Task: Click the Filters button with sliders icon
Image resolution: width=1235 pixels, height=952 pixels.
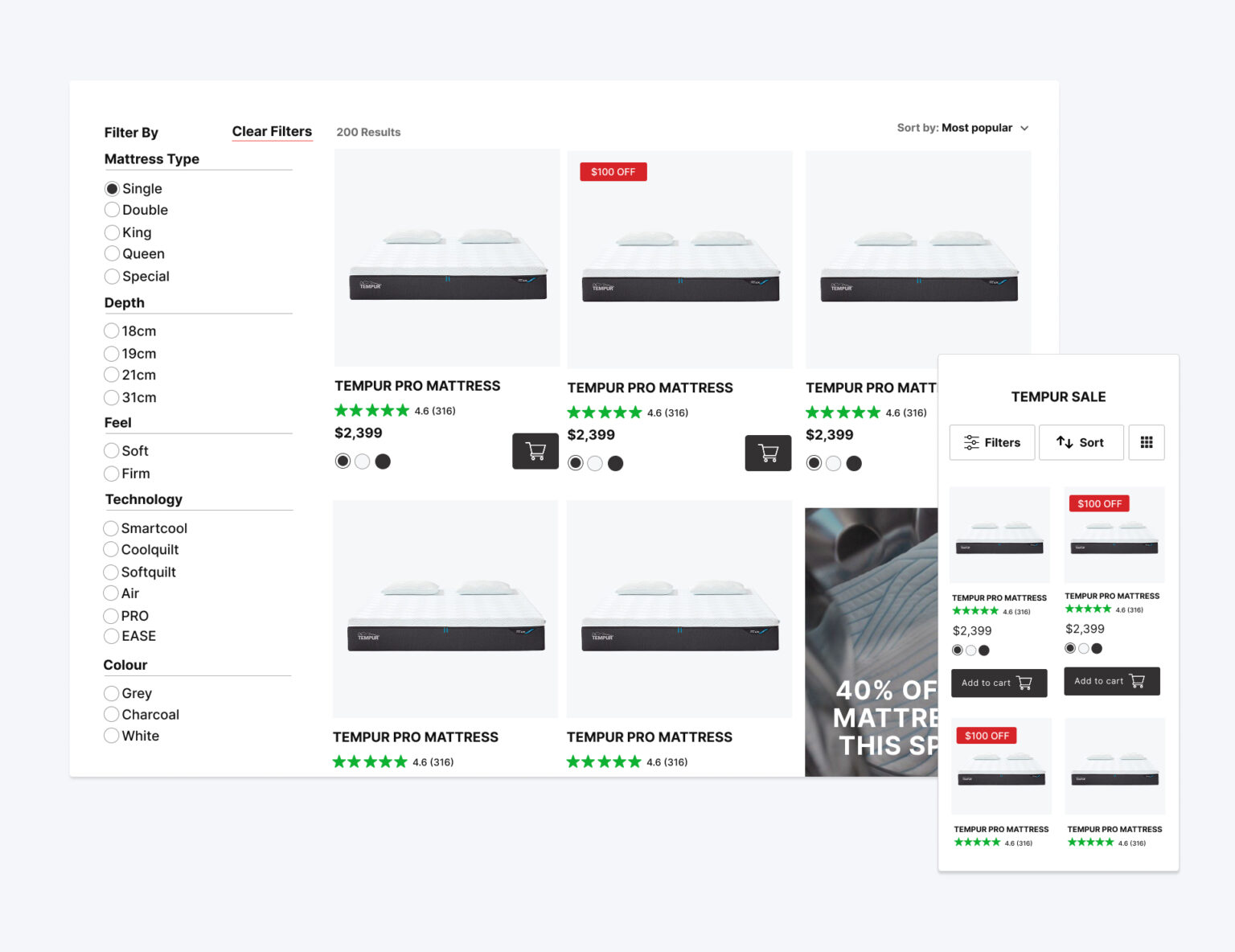Action: (x=991, y=442)
